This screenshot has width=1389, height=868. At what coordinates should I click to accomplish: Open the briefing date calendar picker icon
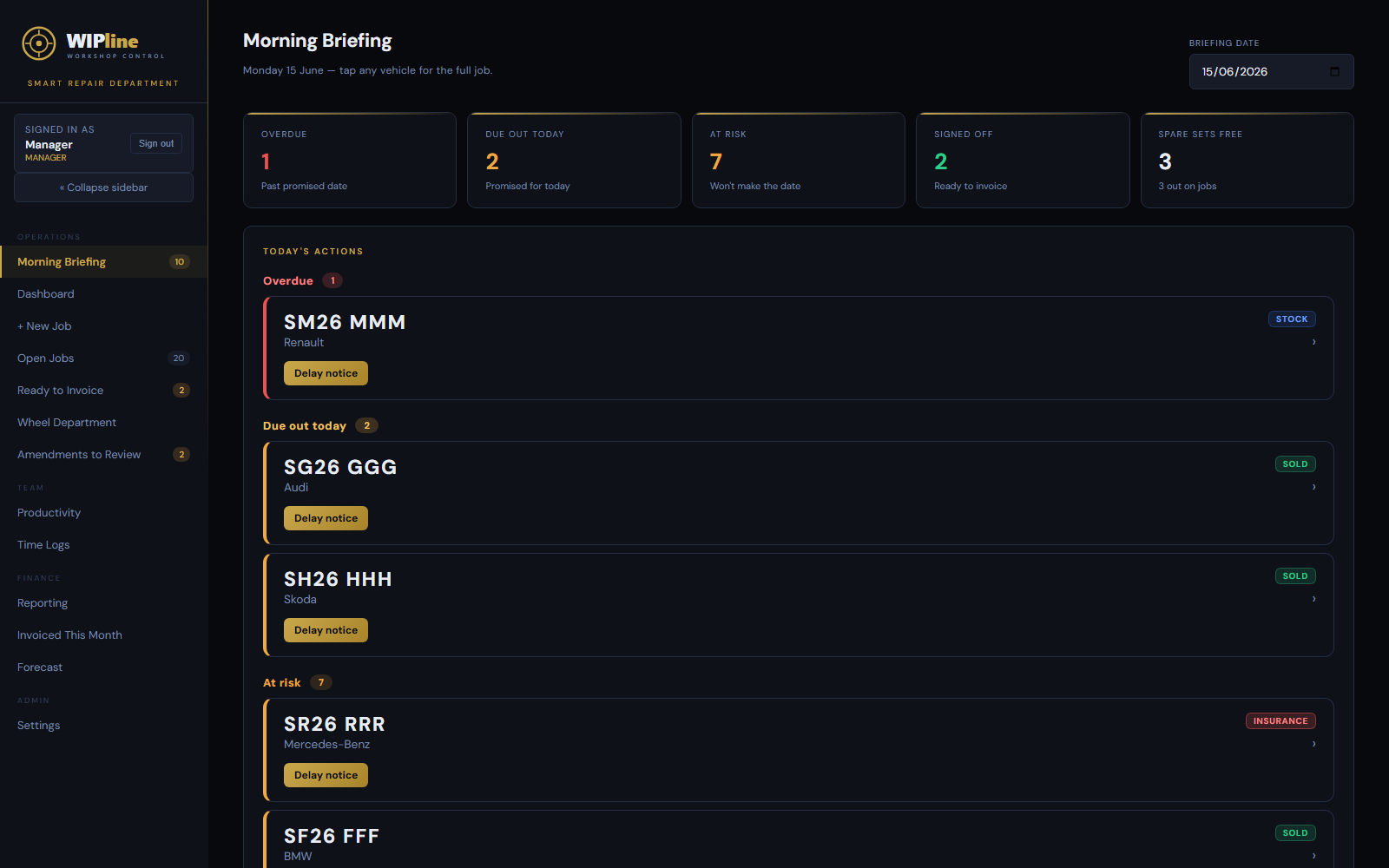1334,71
